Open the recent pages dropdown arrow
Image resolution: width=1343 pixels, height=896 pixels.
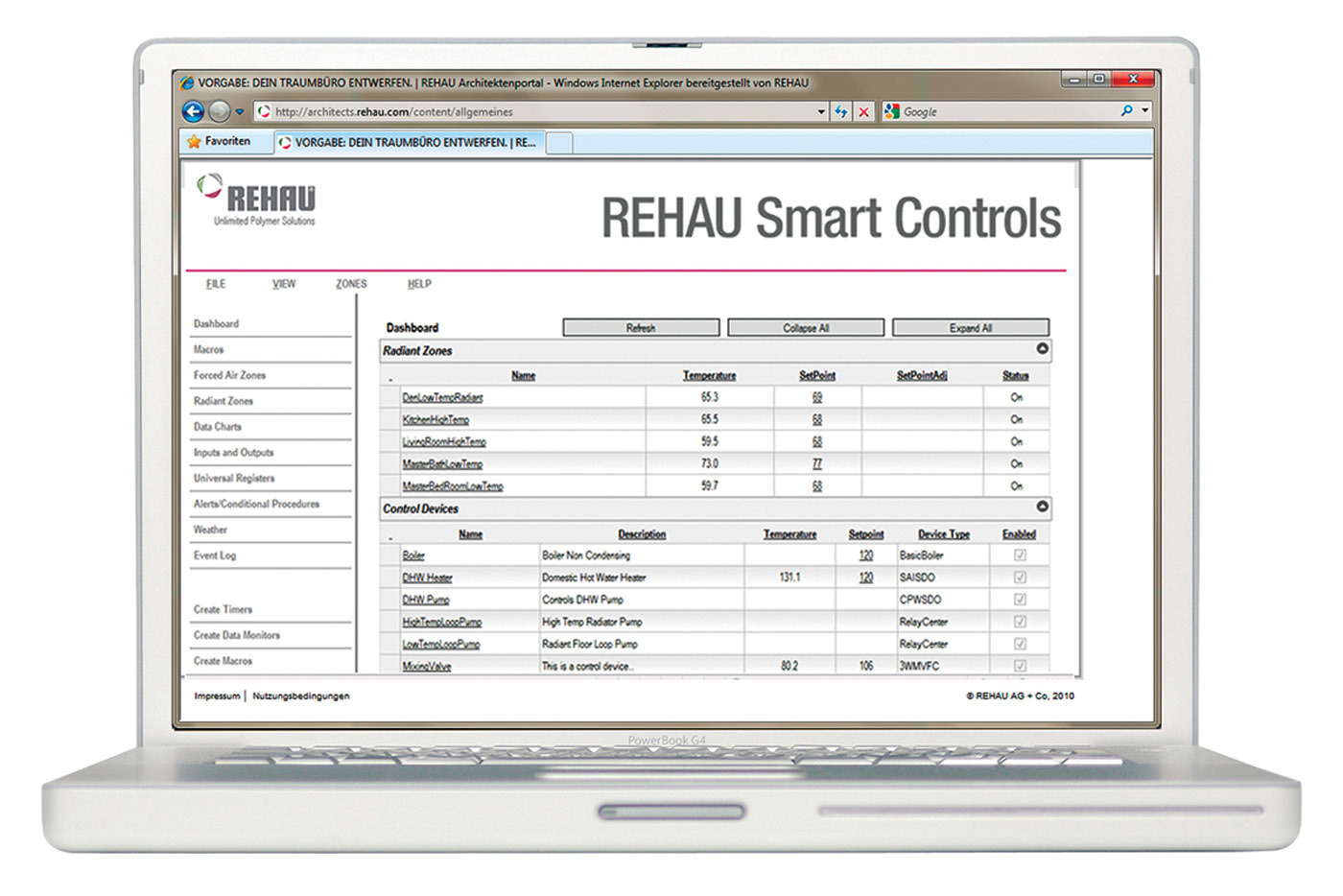tap(239, 112)
